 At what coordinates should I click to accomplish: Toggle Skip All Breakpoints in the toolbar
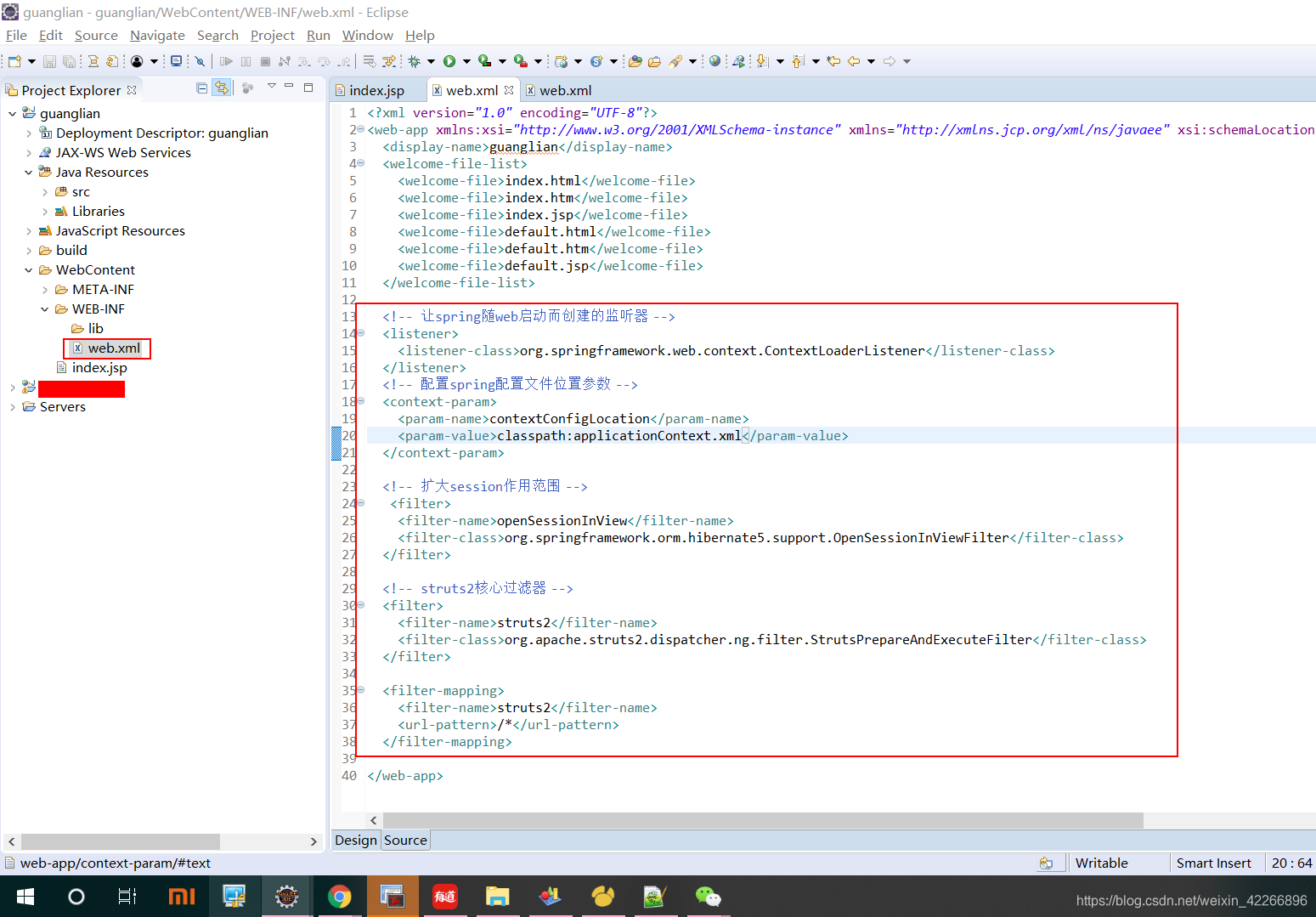click(200, 61)
